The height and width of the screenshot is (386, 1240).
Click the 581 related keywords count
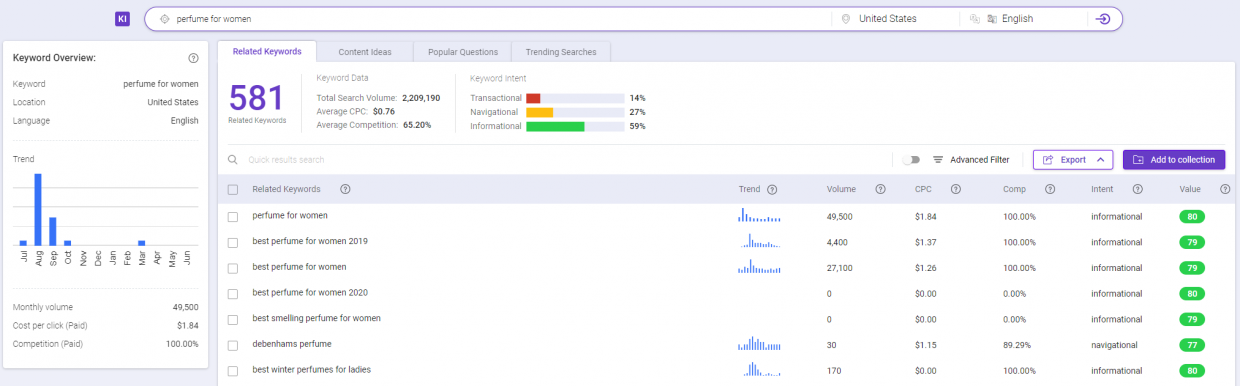[x=257, y=98]
